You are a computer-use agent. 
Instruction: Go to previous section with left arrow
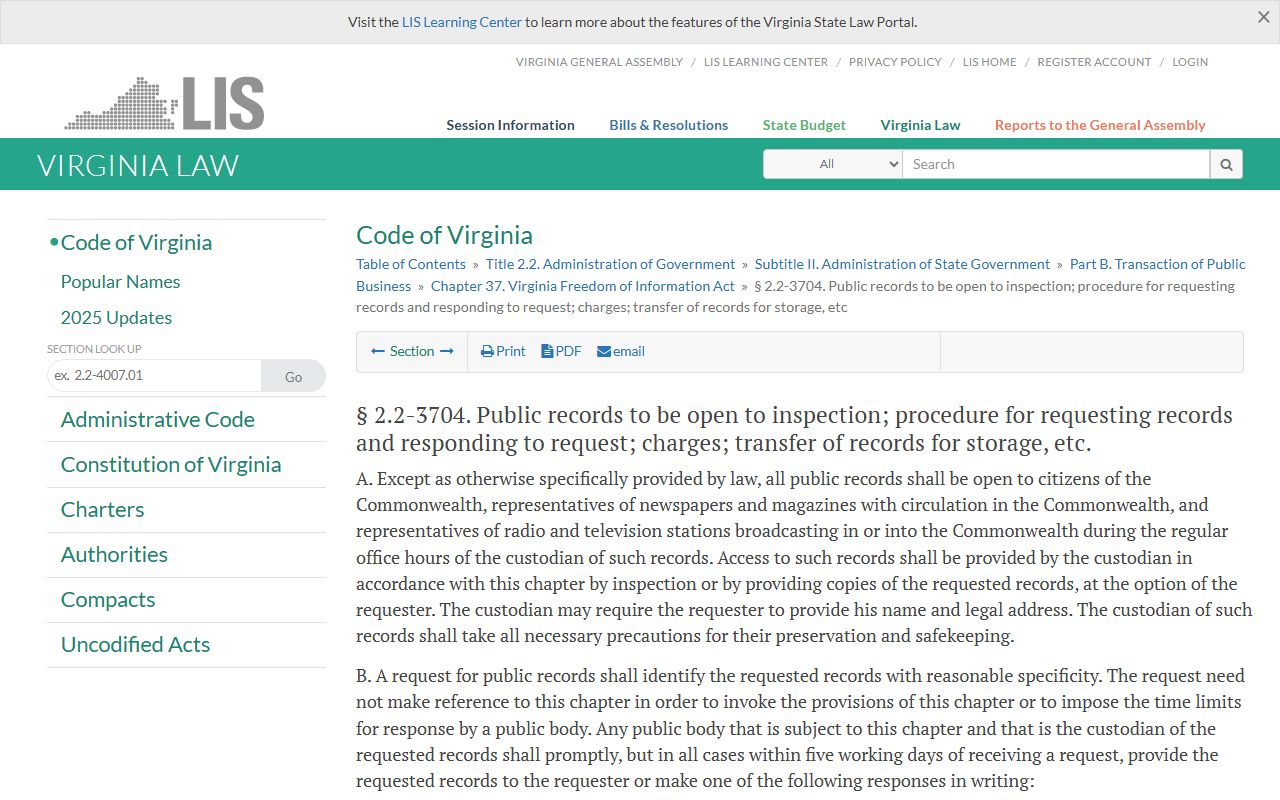(x=378, y=351)
